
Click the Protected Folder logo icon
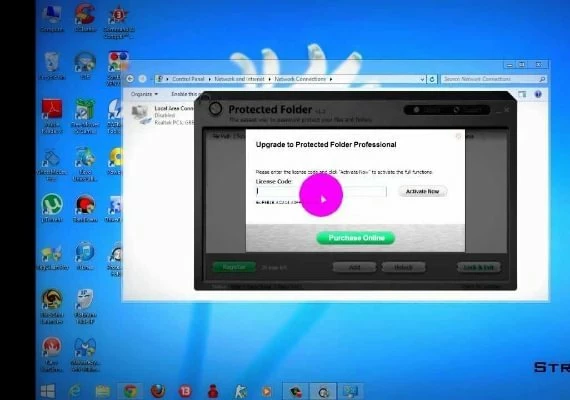[215, 108]
